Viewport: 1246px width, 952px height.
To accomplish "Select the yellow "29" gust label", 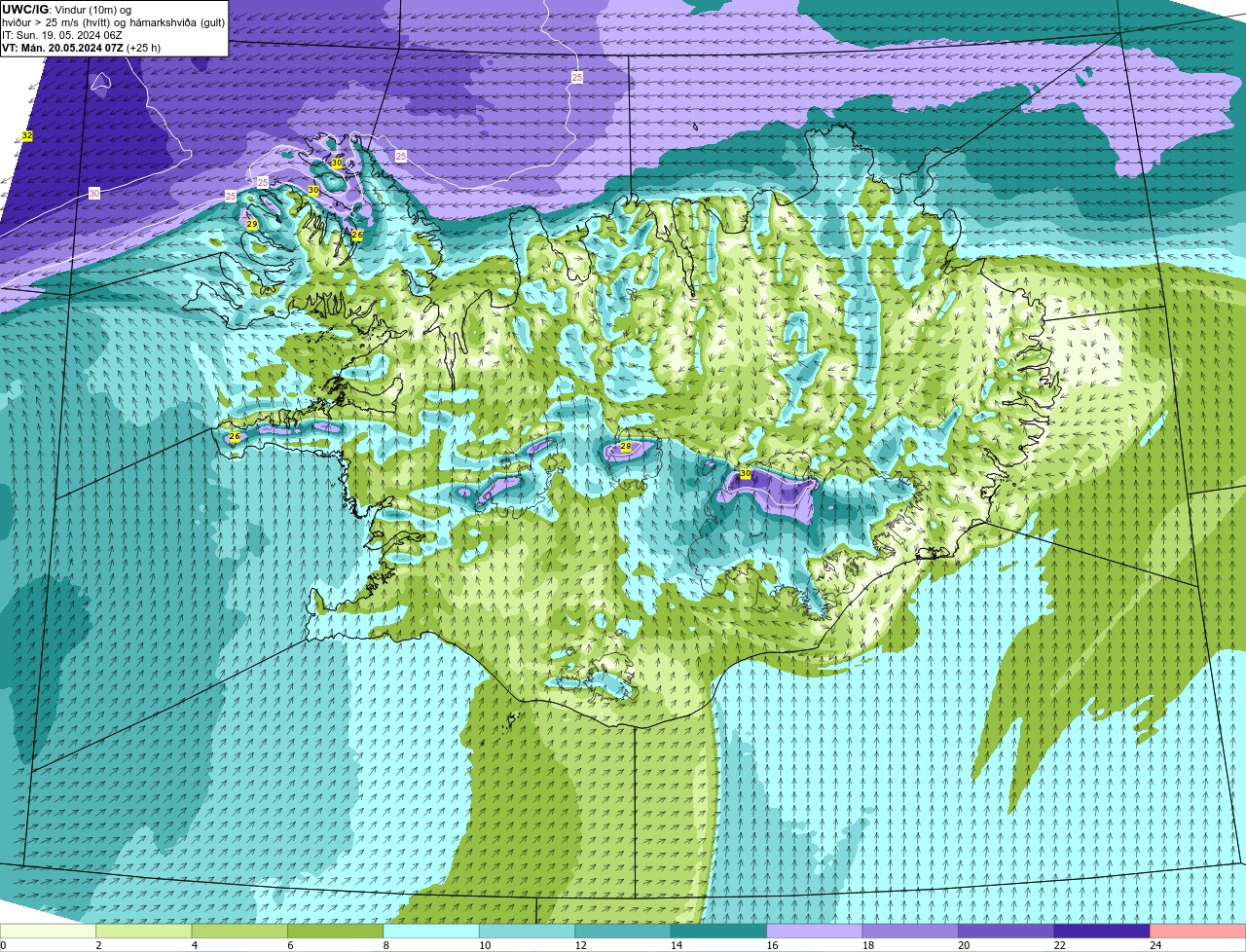I will point(252,224).
